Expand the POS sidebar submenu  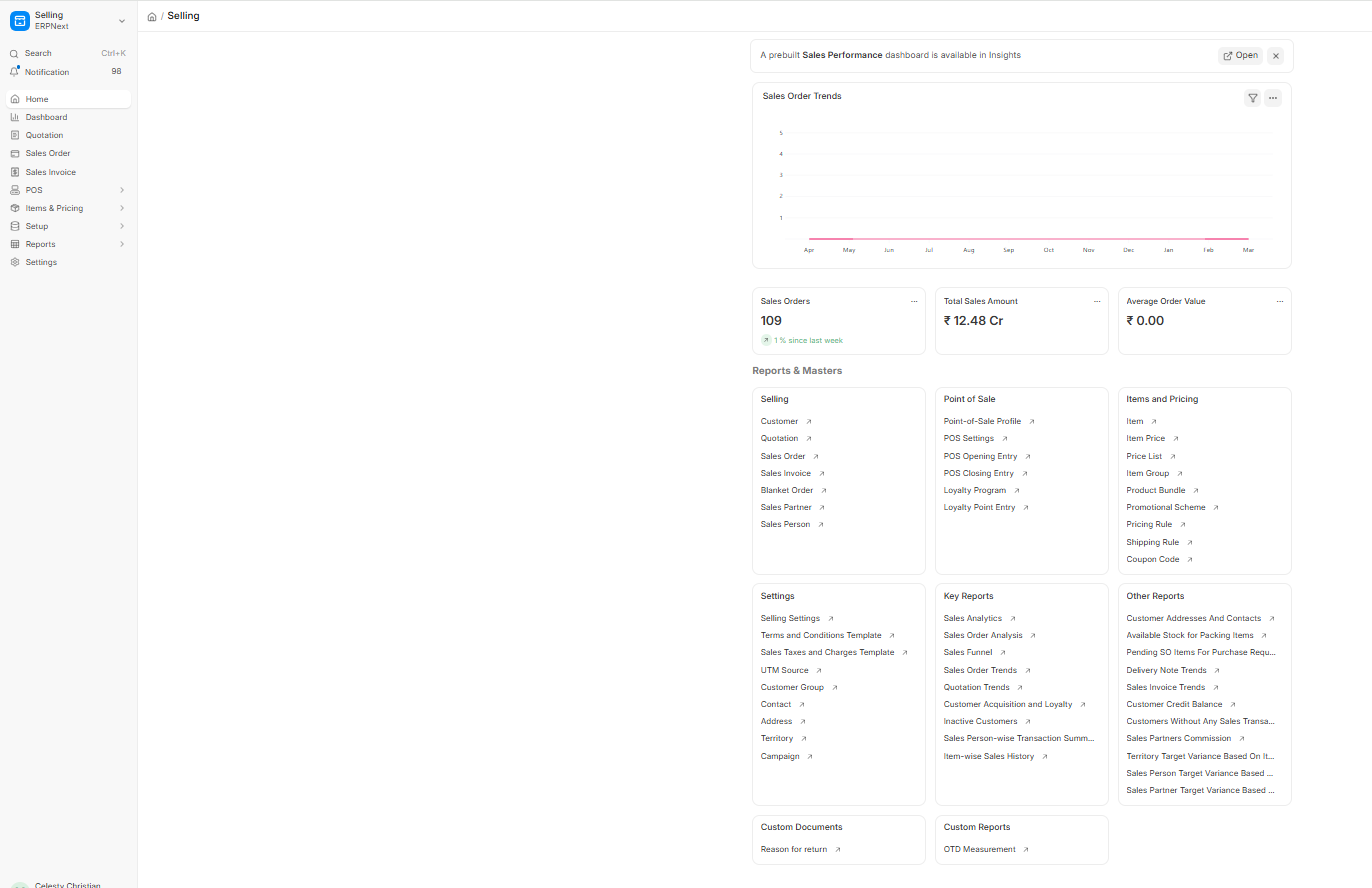pyautogui.click(x=122, y=190)
